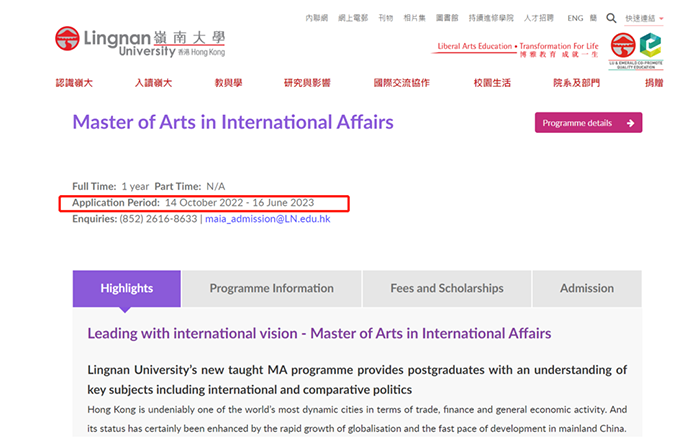This screenshot has height=446, width=700.
Task: Open 院系及部門 menu item
Action: point(577,83)
